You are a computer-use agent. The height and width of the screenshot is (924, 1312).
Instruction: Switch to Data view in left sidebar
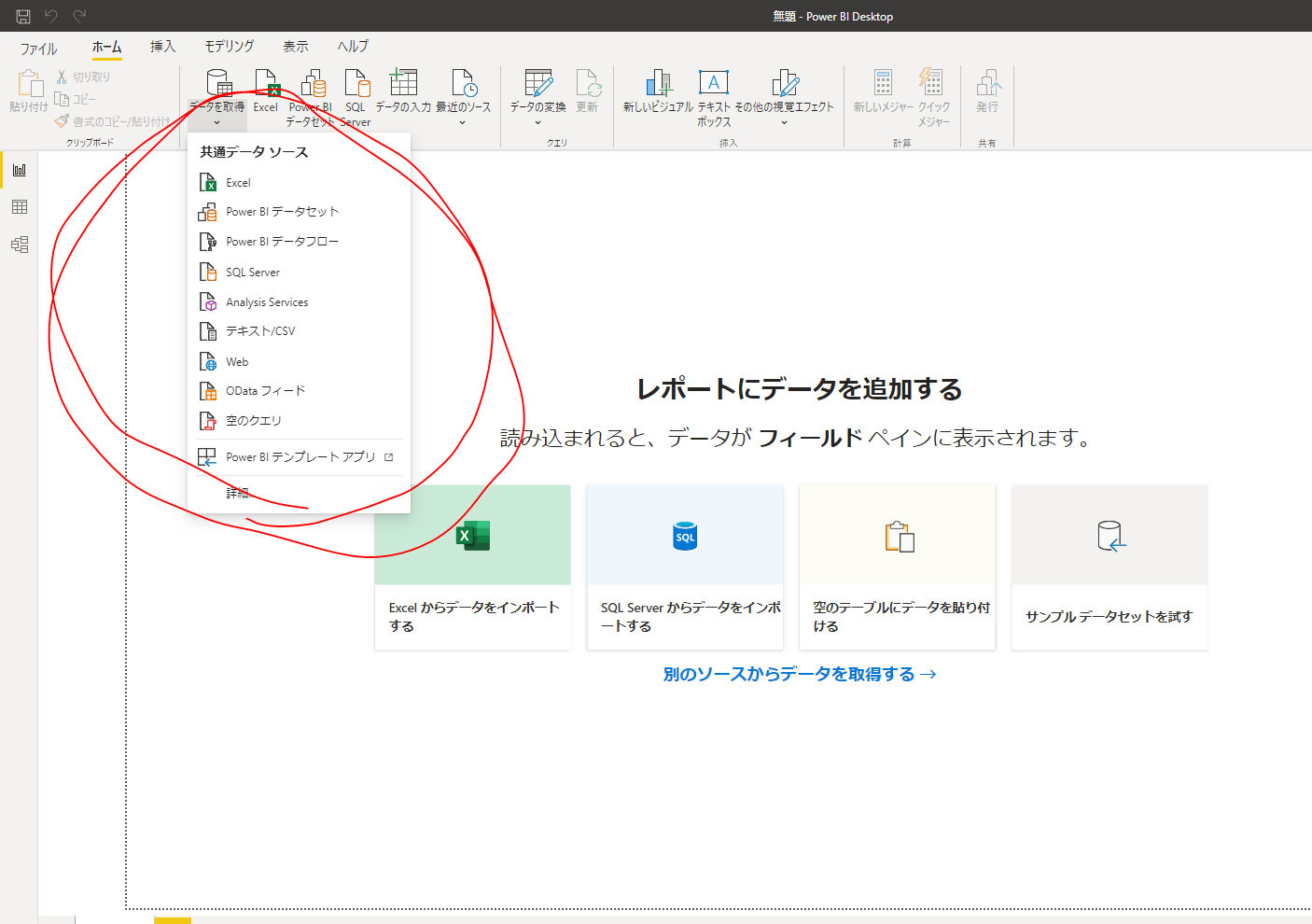19,207
